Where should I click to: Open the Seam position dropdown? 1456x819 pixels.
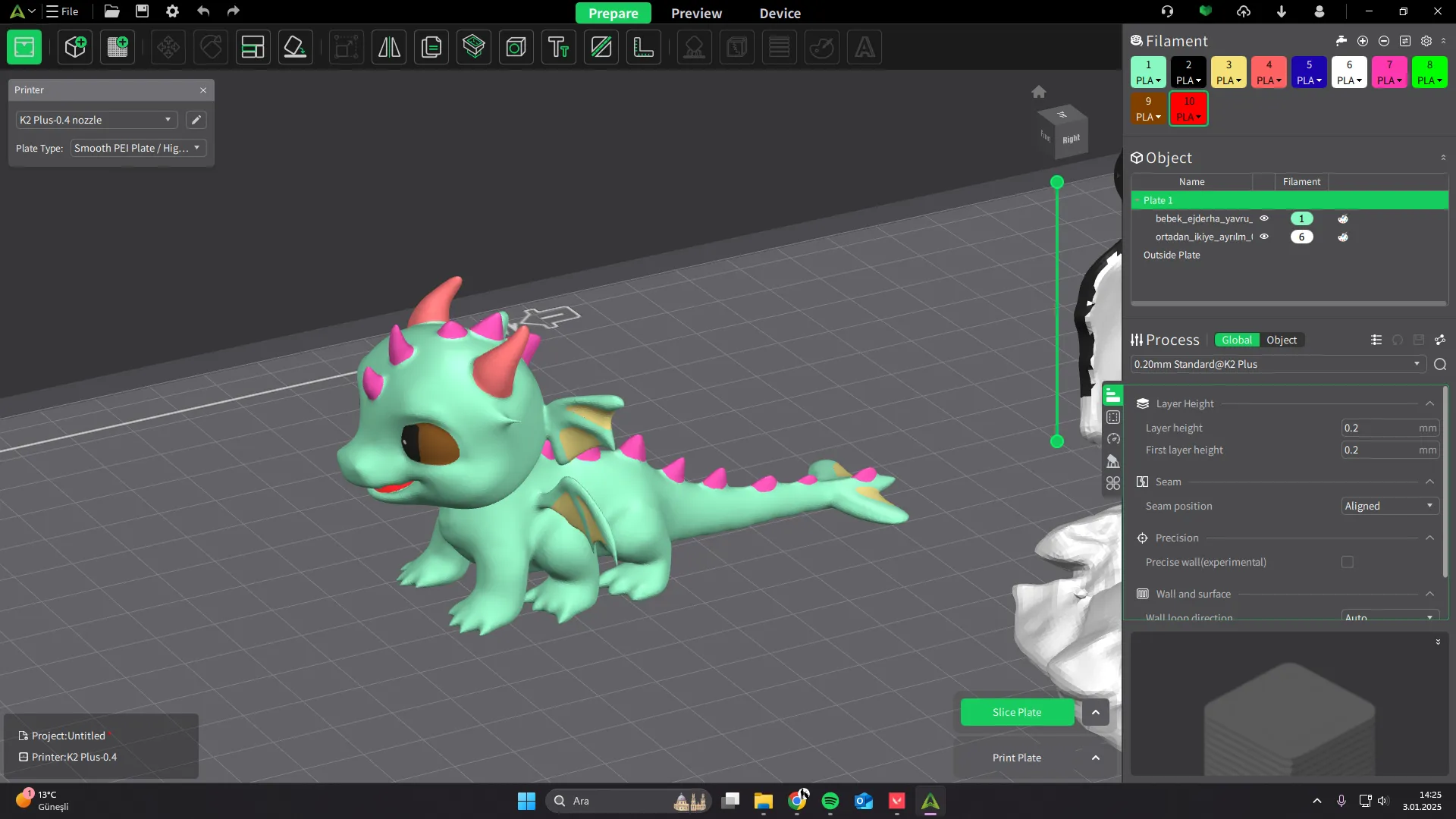tap(1389, 506)
